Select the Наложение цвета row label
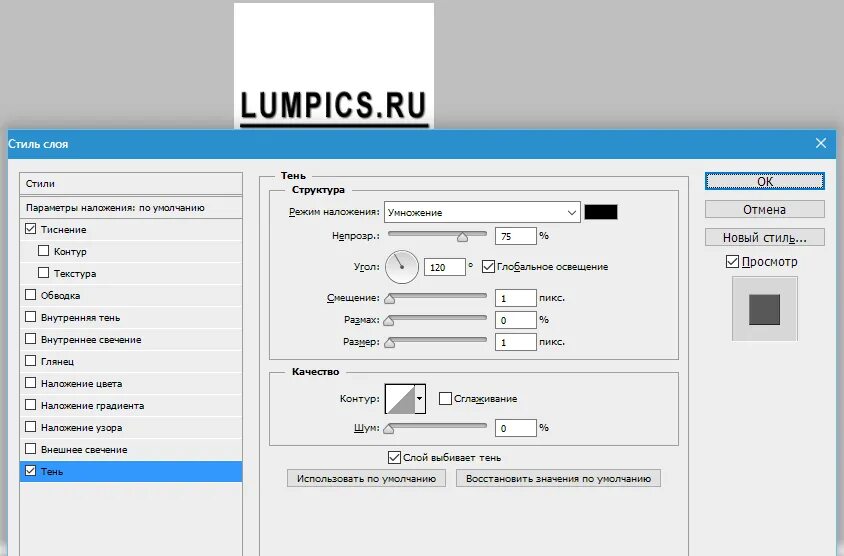The width and height of the screenshot is (844, 556). pyautogui.click(x=81, y=383)
